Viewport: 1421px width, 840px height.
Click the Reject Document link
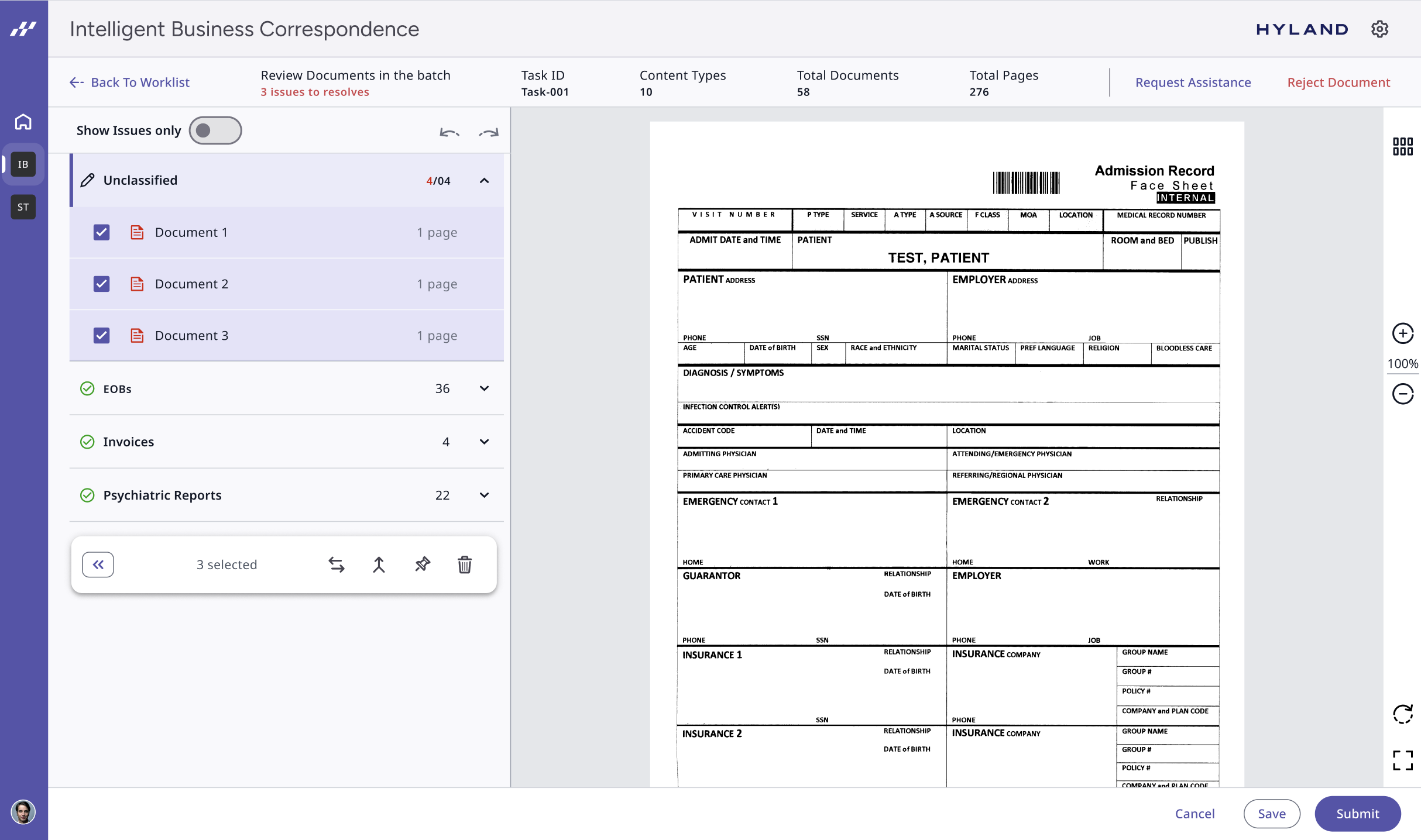[x=1338, y=82]
